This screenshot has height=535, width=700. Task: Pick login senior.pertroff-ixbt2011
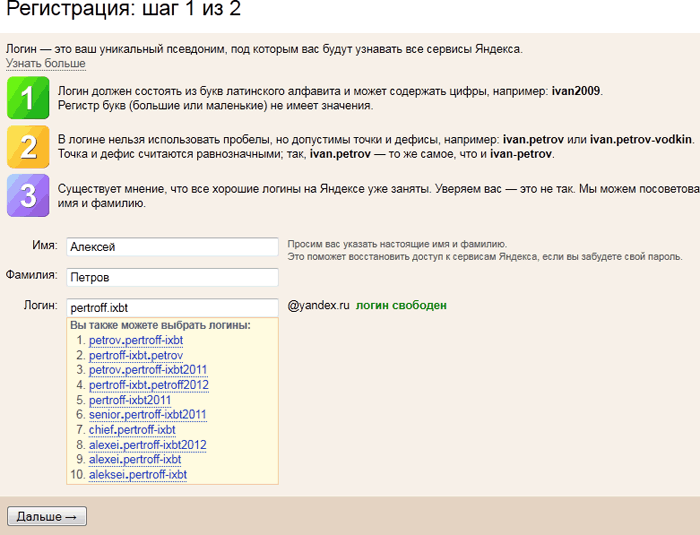point(147,415)
